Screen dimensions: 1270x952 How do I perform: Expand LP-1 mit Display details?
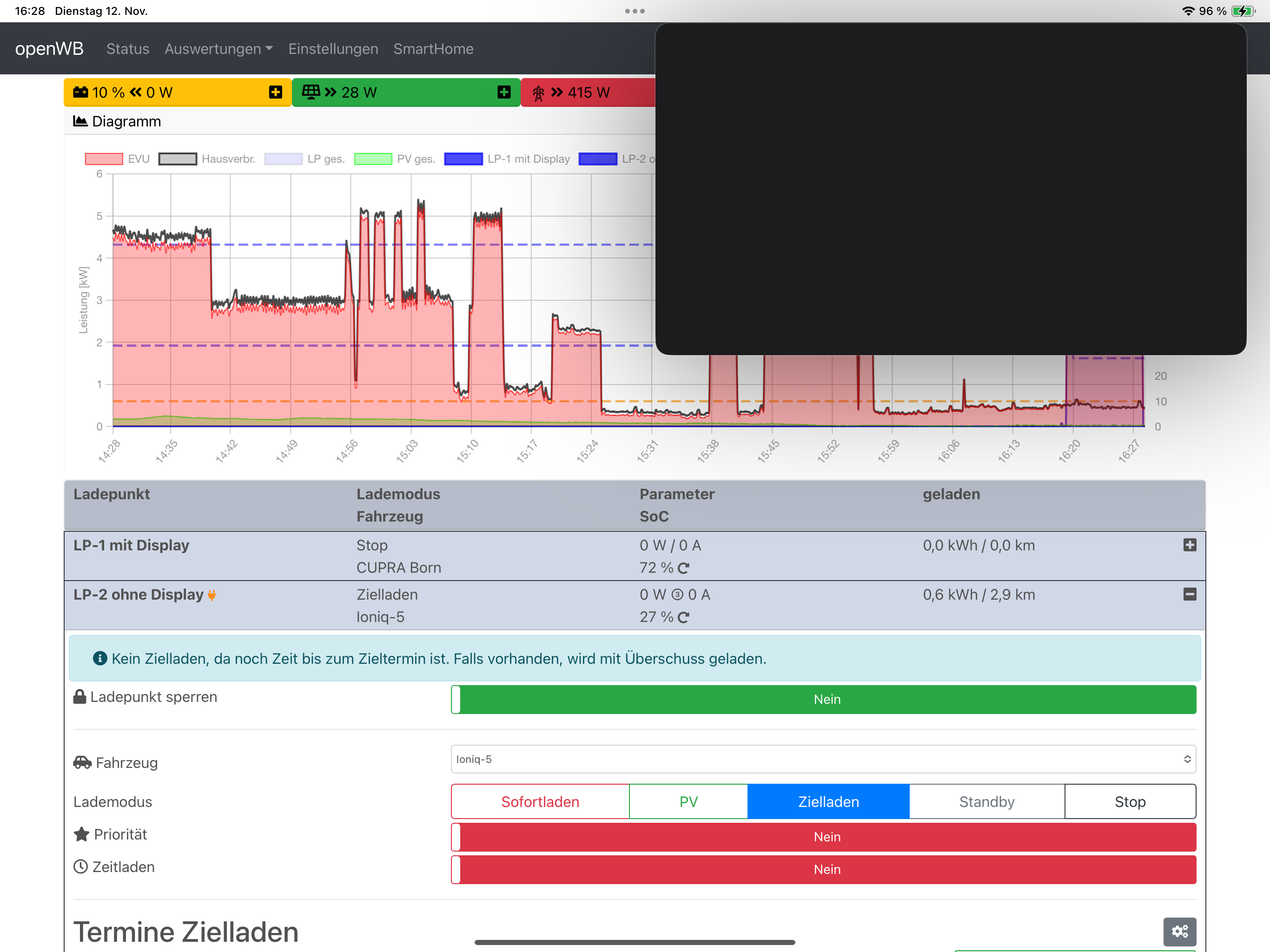tap(1190, 545)
